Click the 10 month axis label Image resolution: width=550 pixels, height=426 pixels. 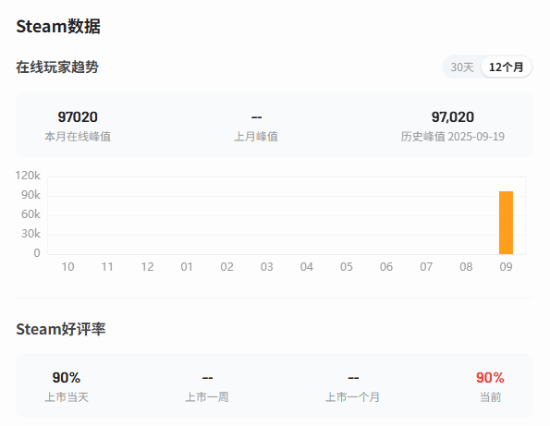[68, 267]
